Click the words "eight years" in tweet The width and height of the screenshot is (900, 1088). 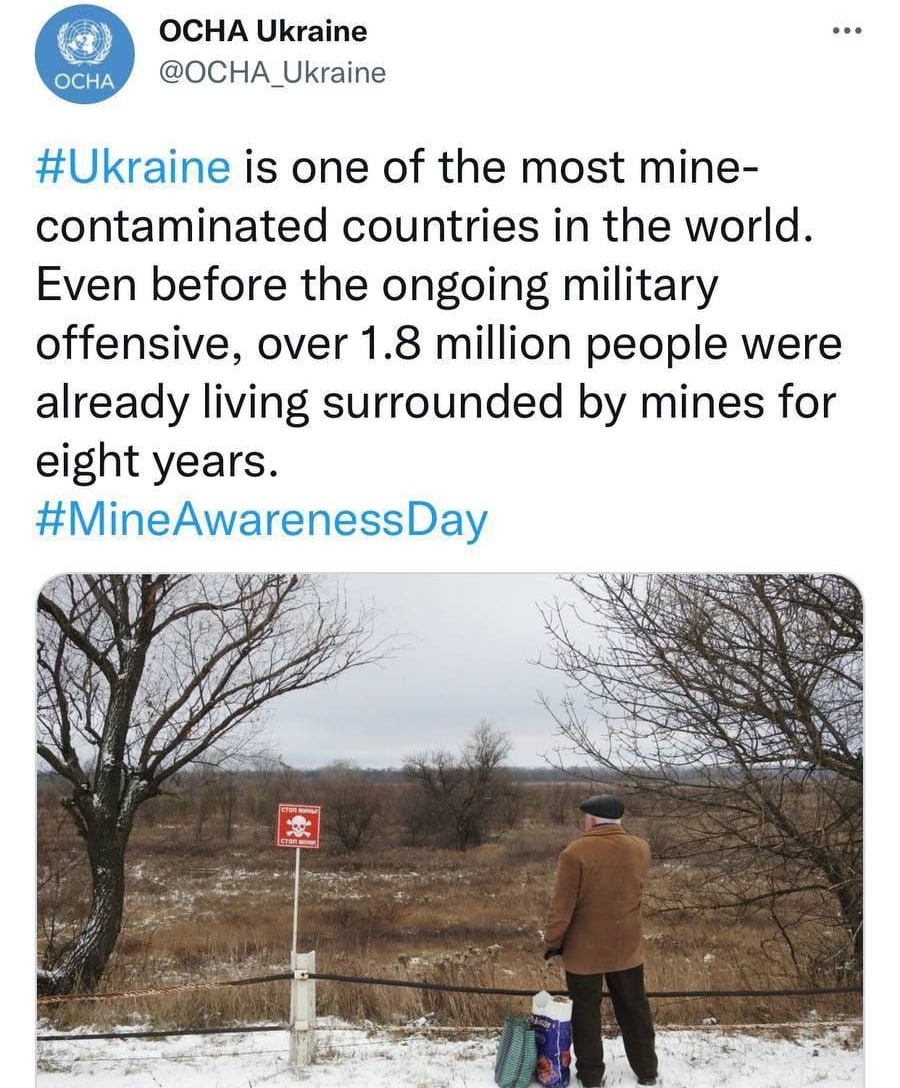152,462
